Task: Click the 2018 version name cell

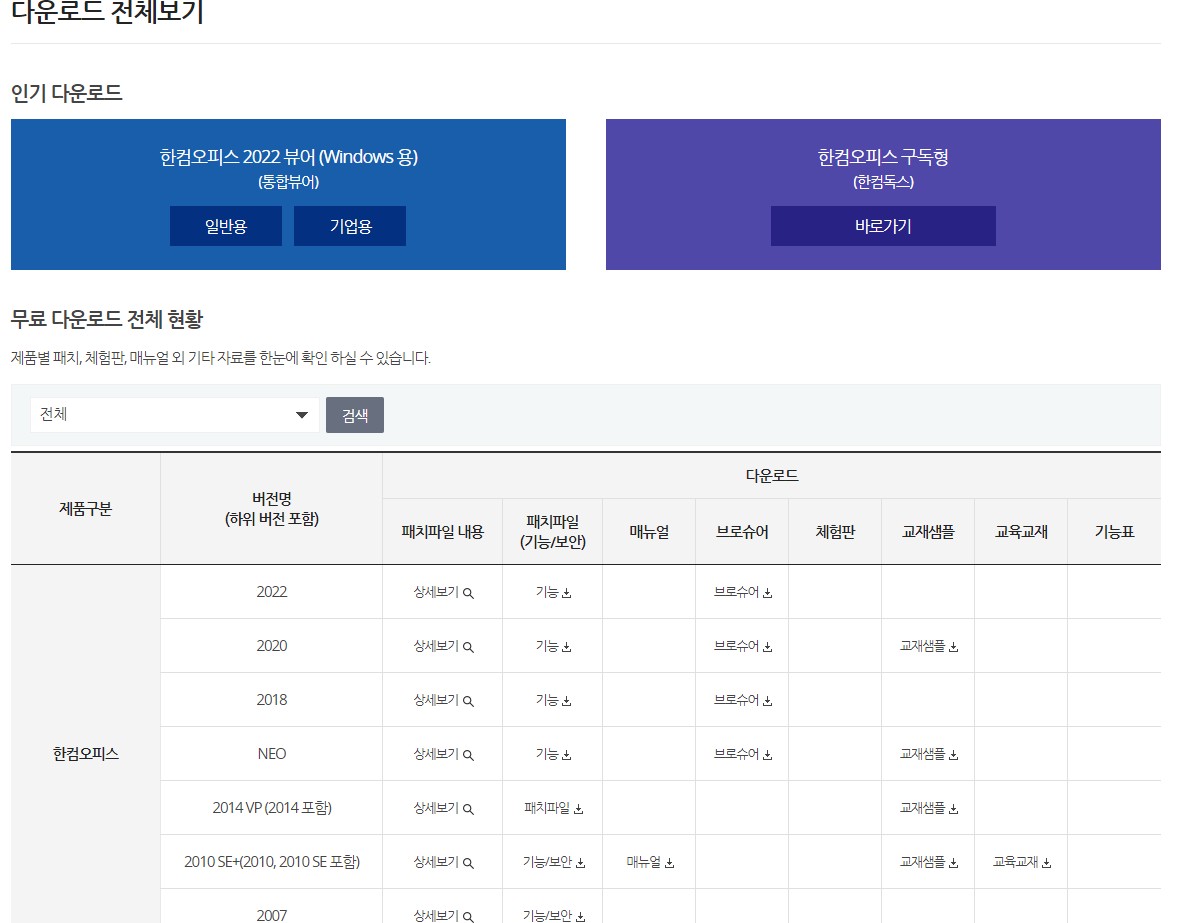Action: pos(272,700)
